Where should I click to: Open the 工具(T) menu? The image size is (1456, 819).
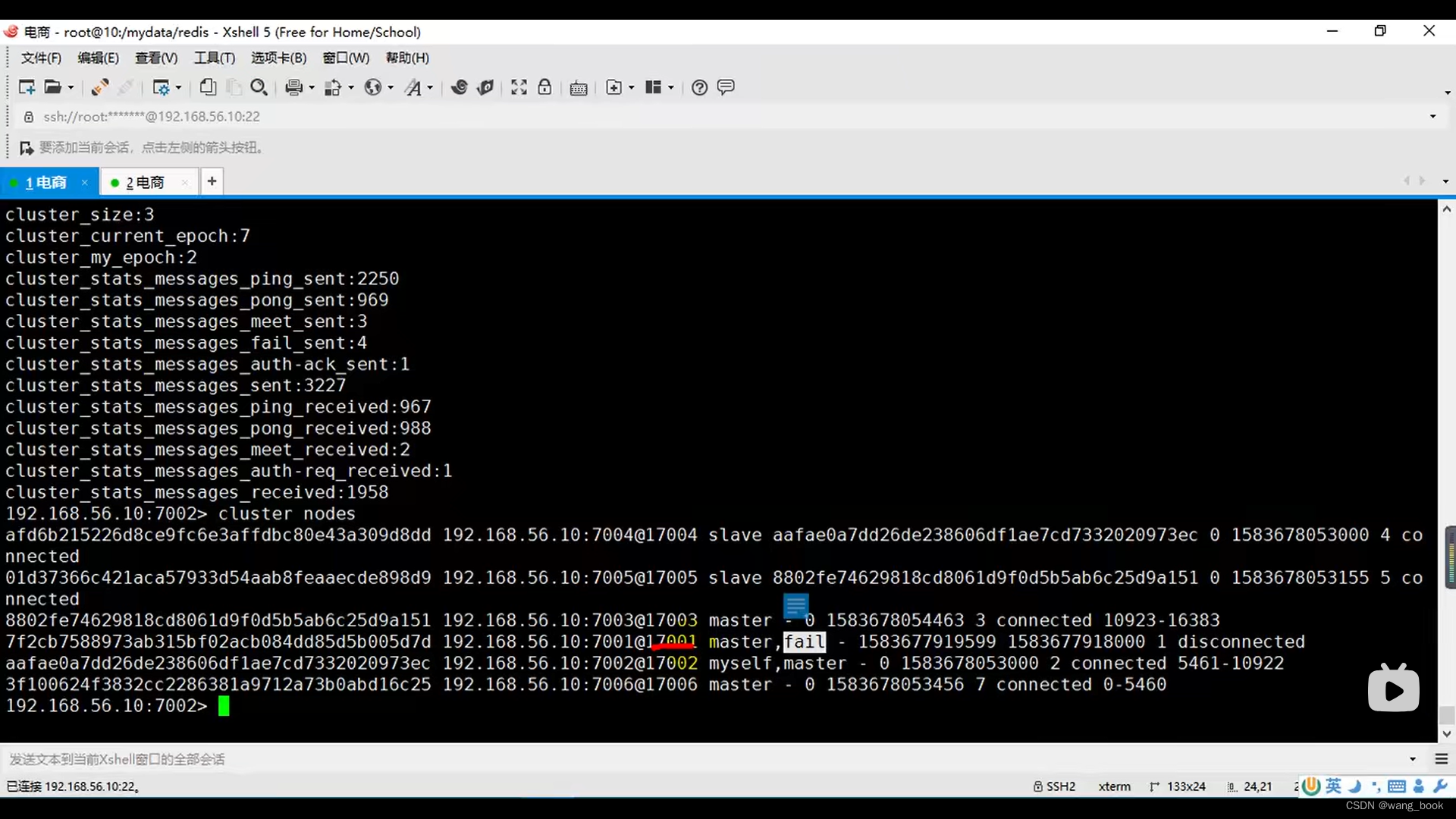tap(215, 58)
